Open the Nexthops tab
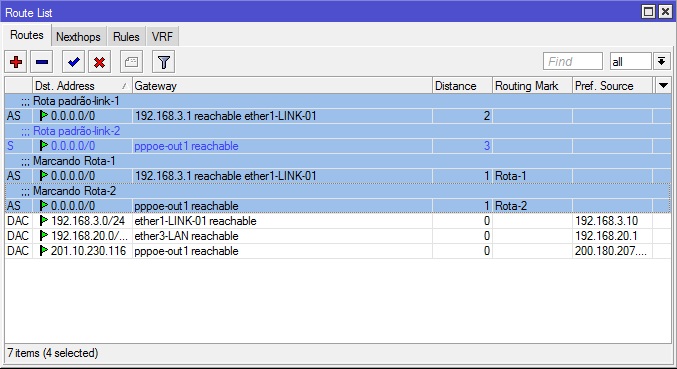The width and height of the screenshot is (677, 369). pos(78,37)
